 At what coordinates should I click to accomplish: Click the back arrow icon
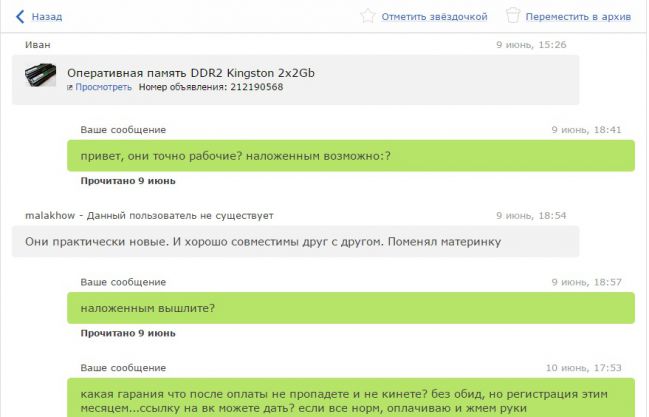(x=20, y=16)
